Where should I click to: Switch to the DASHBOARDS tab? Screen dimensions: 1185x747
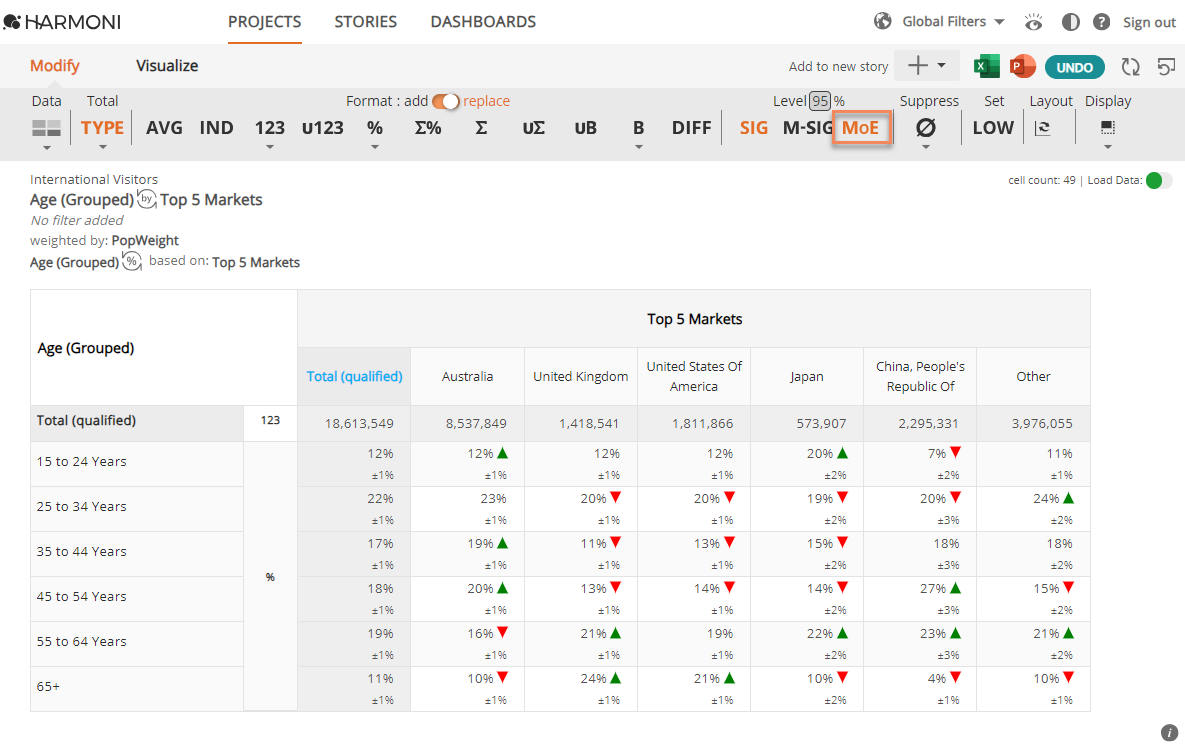pyautogui.click(x=483, y=22)
